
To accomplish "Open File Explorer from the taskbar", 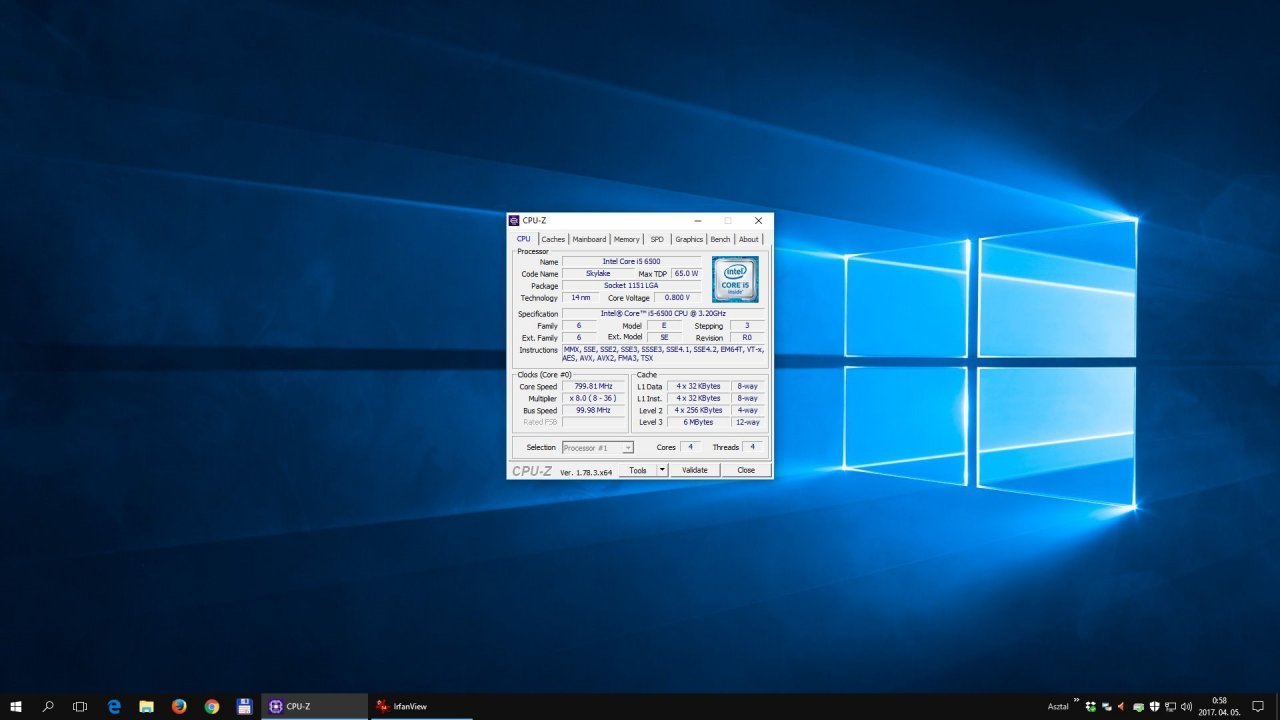I will [146, 706].
